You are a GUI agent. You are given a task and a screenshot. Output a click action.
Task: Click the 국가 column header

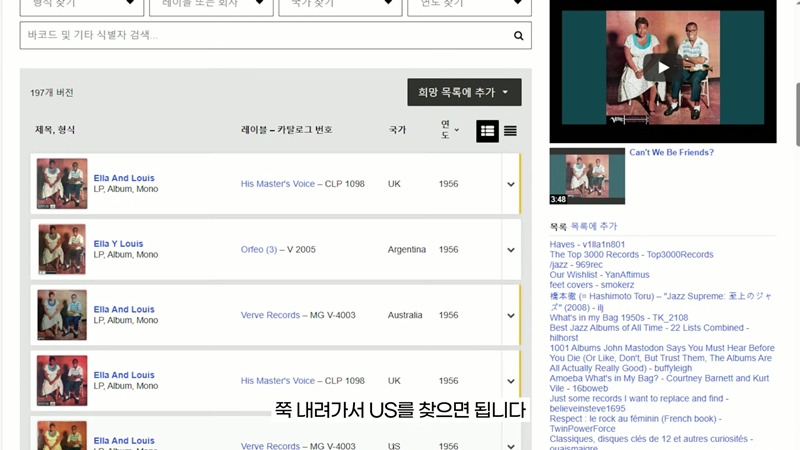click(x=397, y=130)
